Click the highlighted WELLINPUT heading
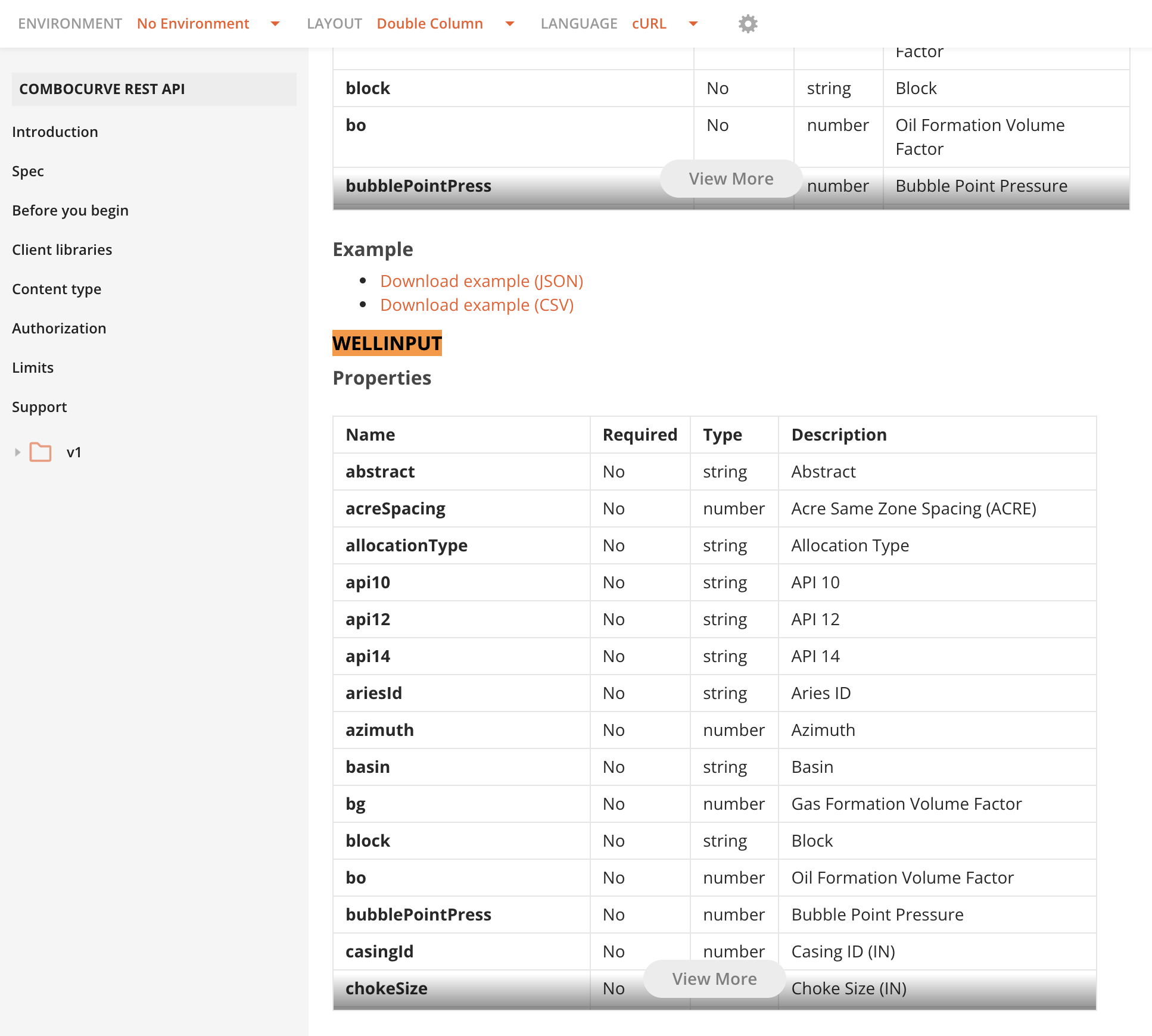This screenshot has height=1036, width=1152. click(x=387, y=344)
